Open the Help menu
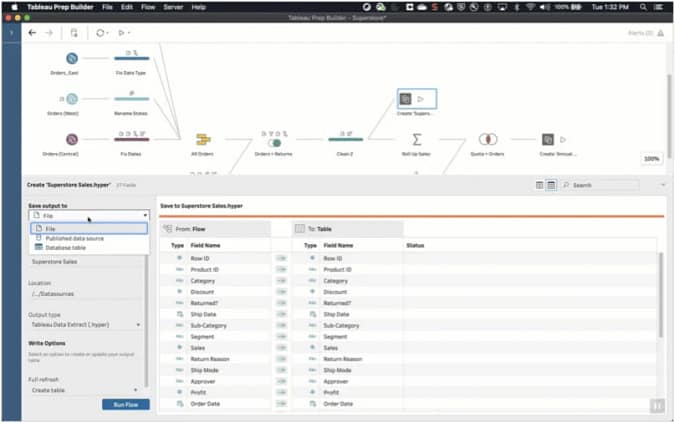Screen dimensions: 675x423 [x=198, y=7]
